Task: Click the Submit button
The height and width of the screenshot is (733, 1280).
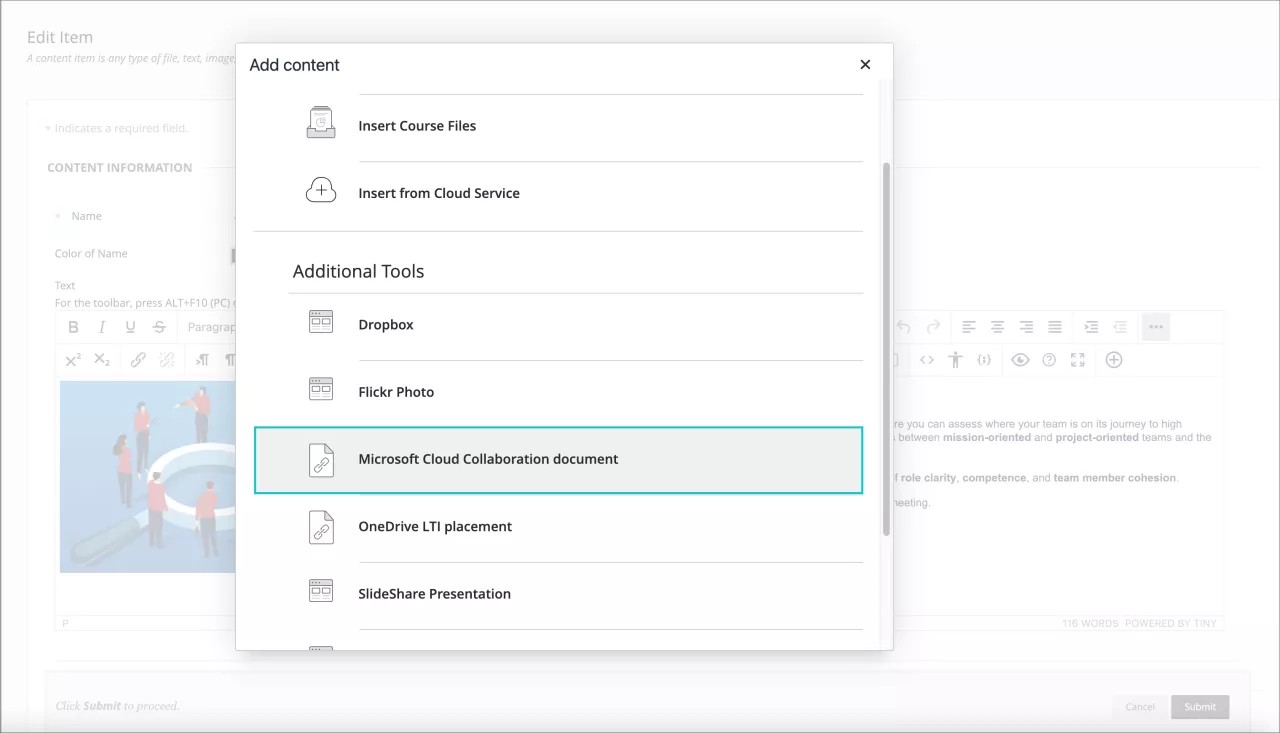Action: 1199,707
